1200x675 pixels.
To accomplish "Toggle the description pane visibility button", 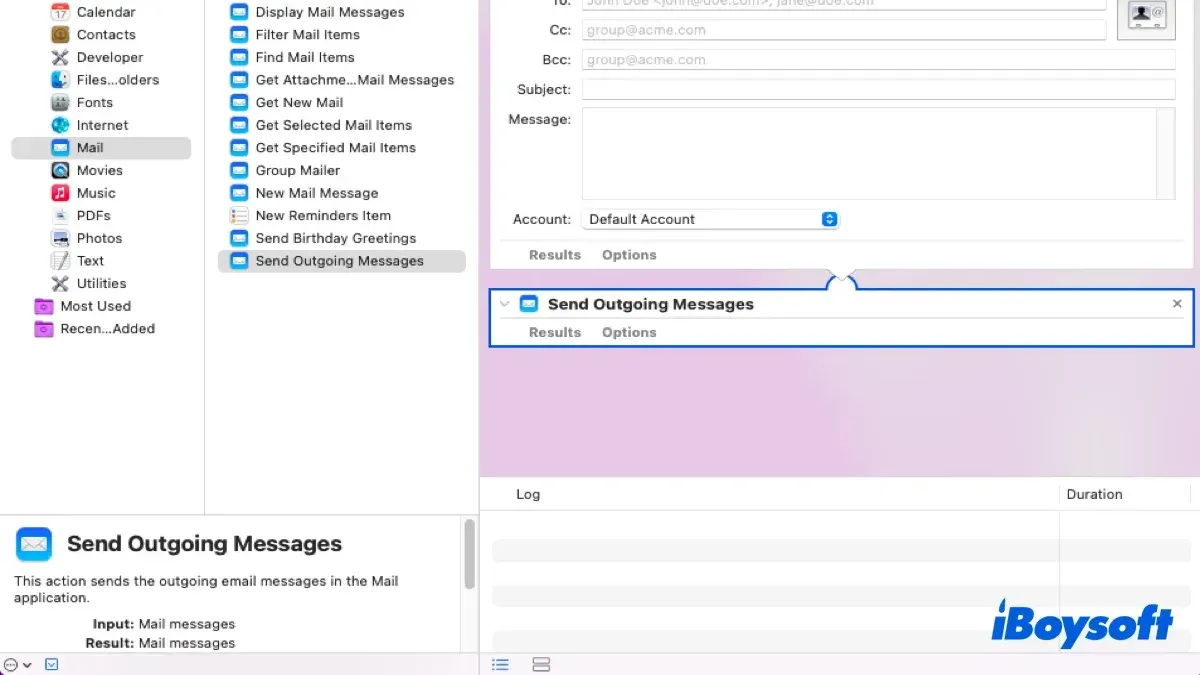I will pyautogui.click(x=52, y=664).
